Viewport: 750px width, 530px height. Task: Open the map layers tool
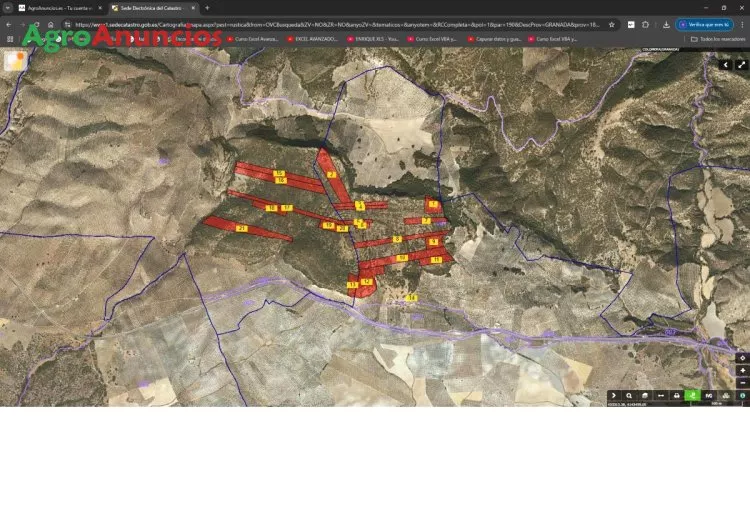[645, 396]
